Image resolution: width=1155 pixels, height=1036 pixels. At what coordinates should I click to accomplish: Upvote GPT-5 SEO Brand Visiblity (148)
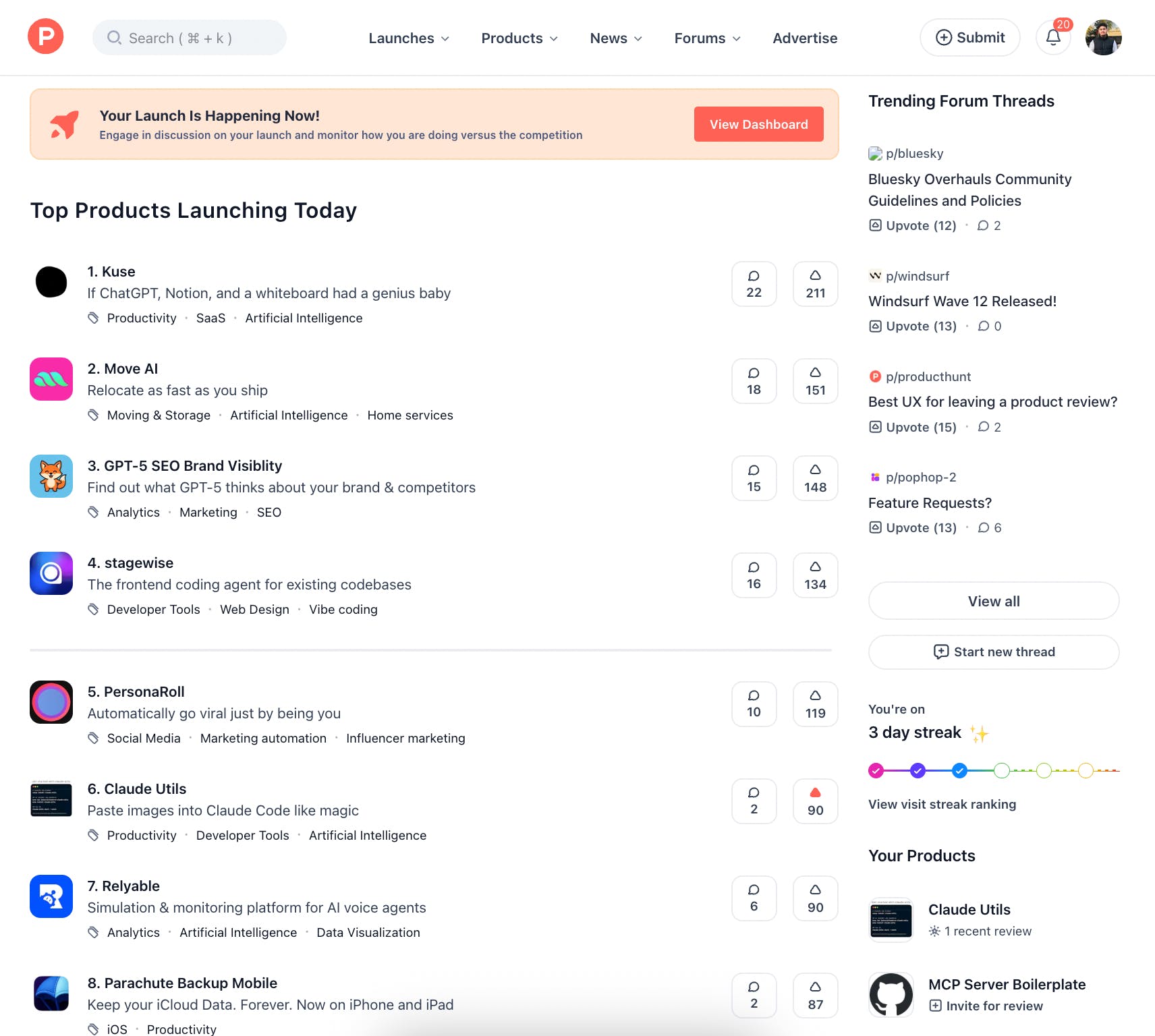(816, 478)
